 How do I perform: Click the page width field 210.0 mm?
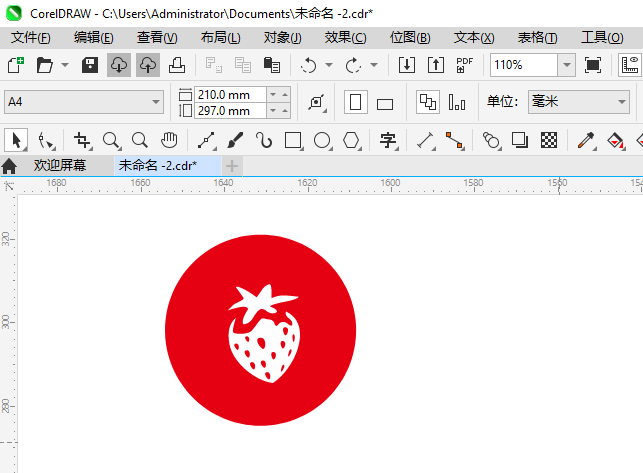coord(230,95)
